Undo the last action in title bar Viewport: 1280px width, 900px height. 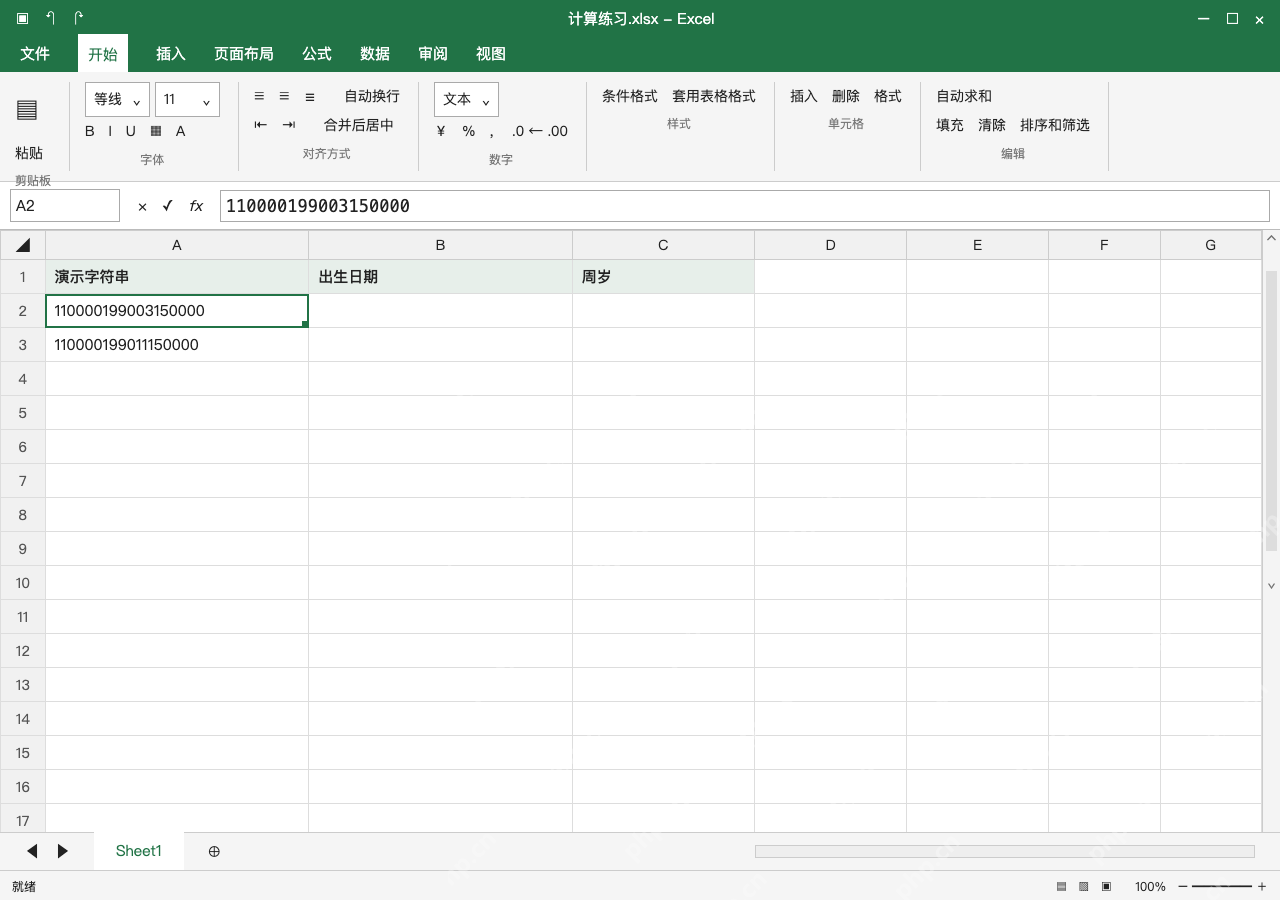coord(51,18)
